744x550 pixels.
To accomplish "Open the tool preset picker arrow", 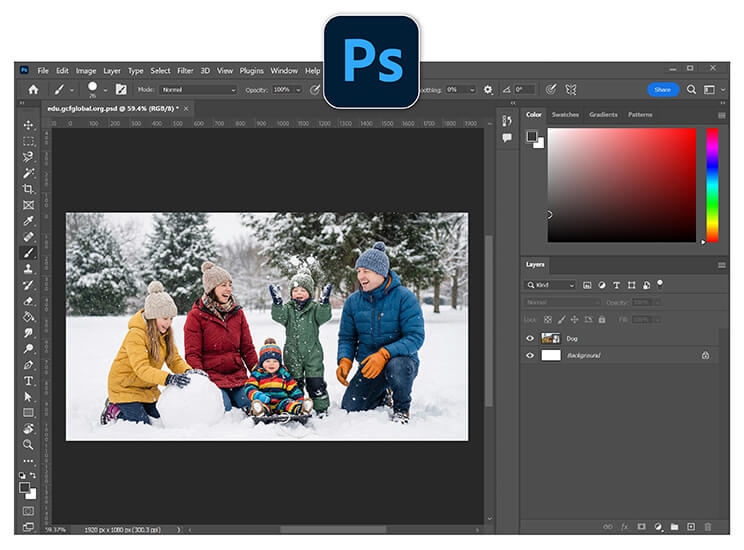I will 72,90.
